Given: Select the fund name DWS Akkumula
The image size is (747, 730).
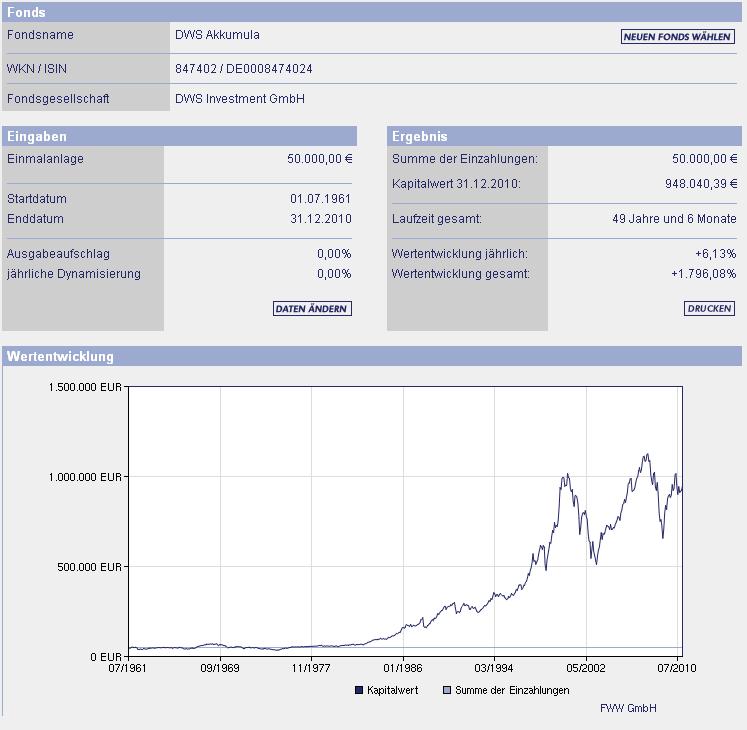Looking at the screenshot, I should [x=217, y=35].
